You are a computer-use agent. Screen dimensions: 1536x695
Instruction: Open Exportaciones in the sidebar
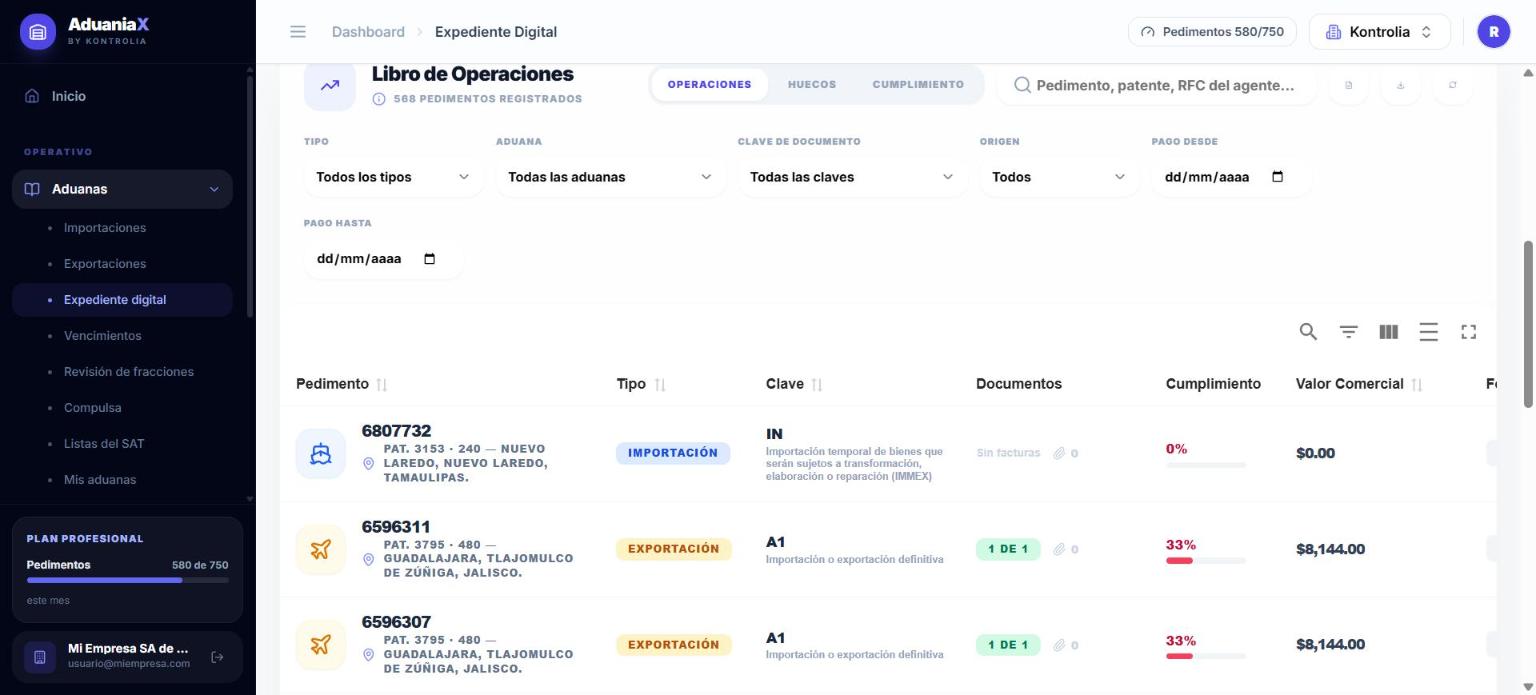[105, 264]
